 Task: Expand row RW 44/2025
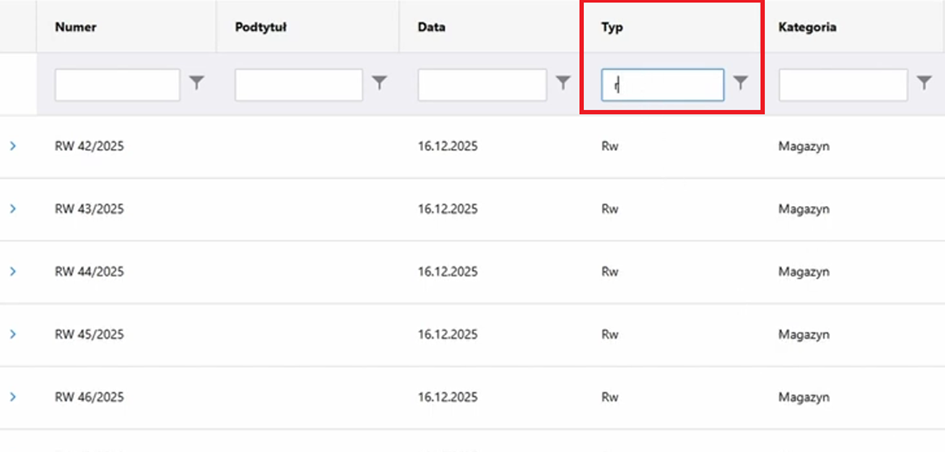13,271
